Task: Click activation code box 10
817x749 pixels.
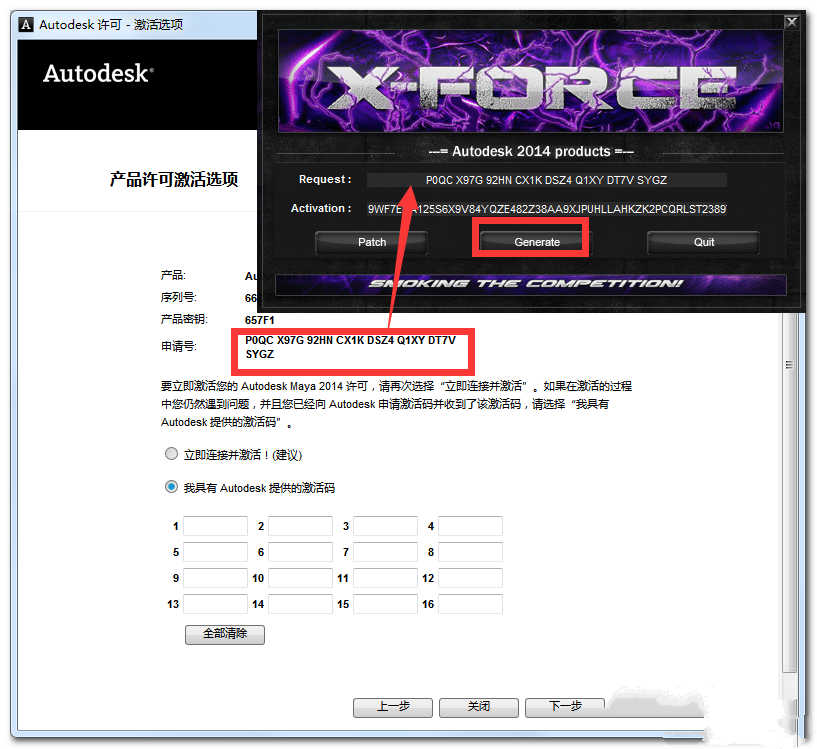Action: 300,578
